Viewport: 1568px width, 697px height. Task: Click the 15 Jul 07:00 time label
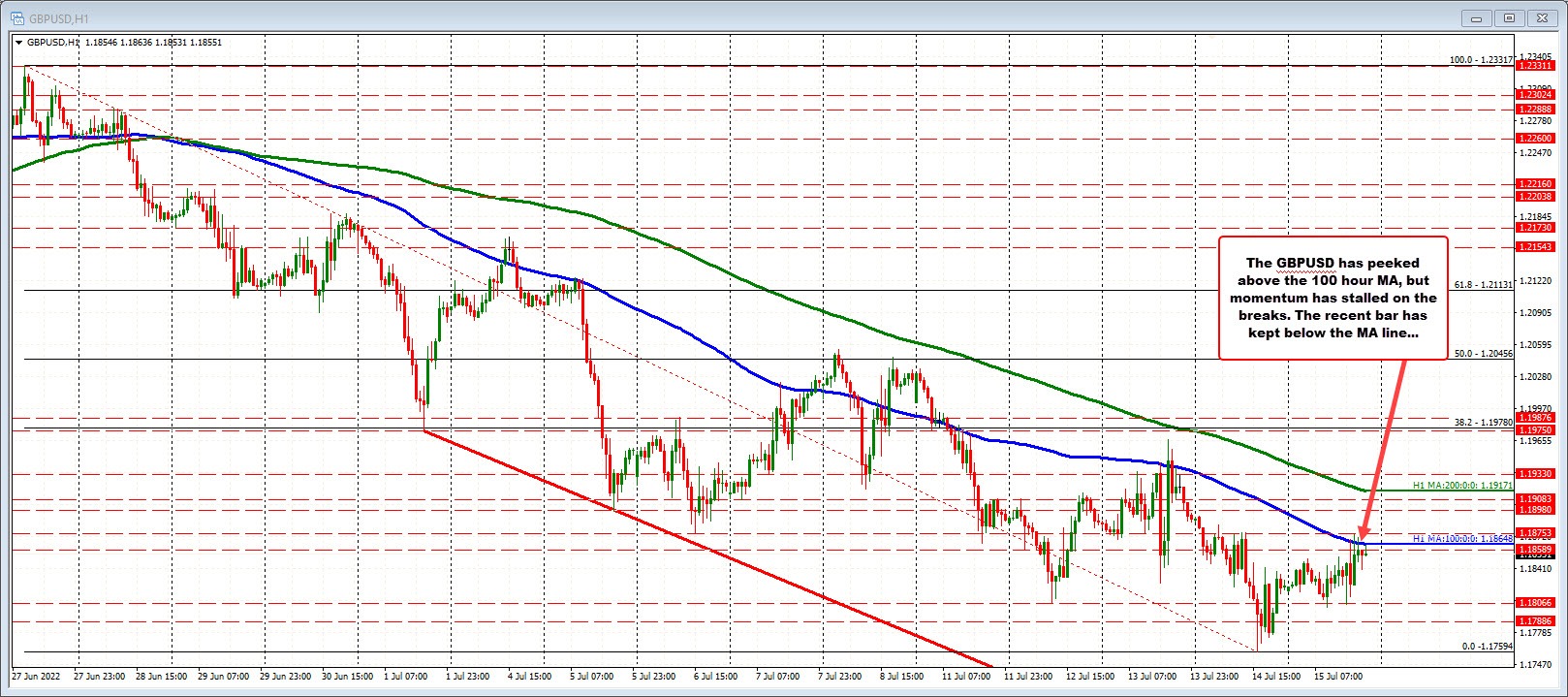point(1337,675)
